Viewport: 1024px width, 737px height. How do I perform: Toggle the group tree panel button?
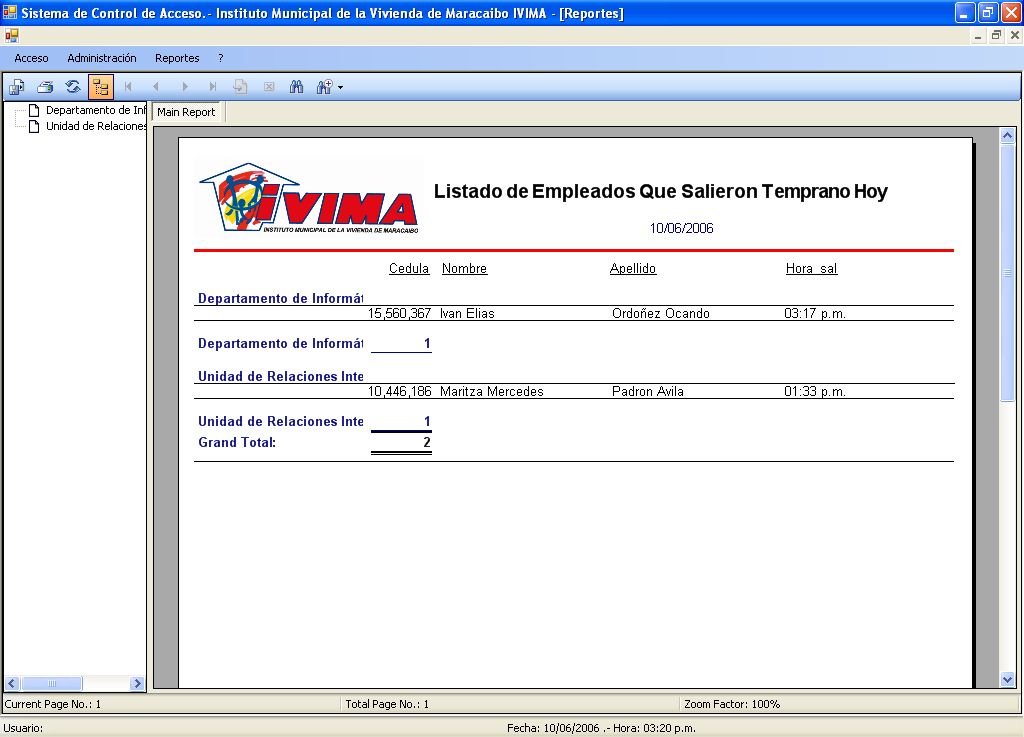pyautogui.click(x=101, y=87)
